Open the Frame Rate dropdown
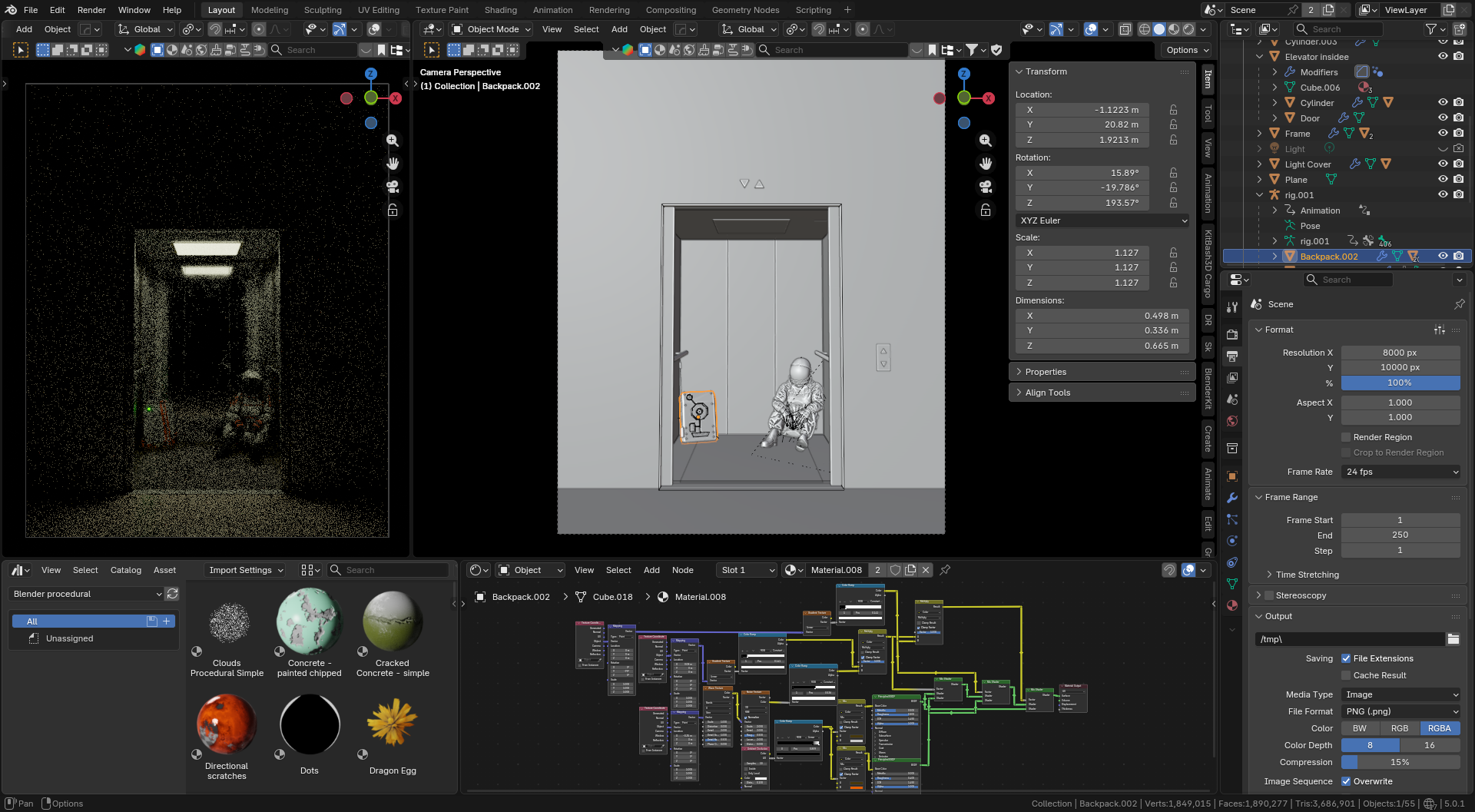1475x812 pixels. coord(1400,472)
